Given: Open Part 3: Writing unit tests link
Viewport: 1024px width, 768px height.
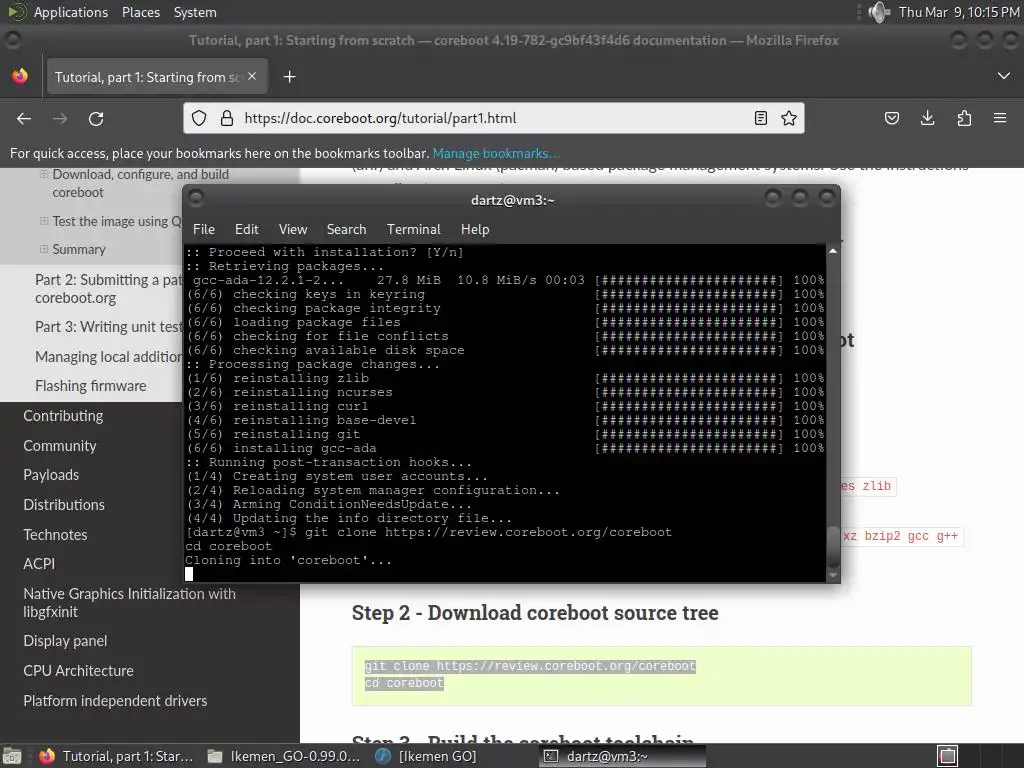Looking at the screenshot, I should pyautogui.click(x=108, y=327).
